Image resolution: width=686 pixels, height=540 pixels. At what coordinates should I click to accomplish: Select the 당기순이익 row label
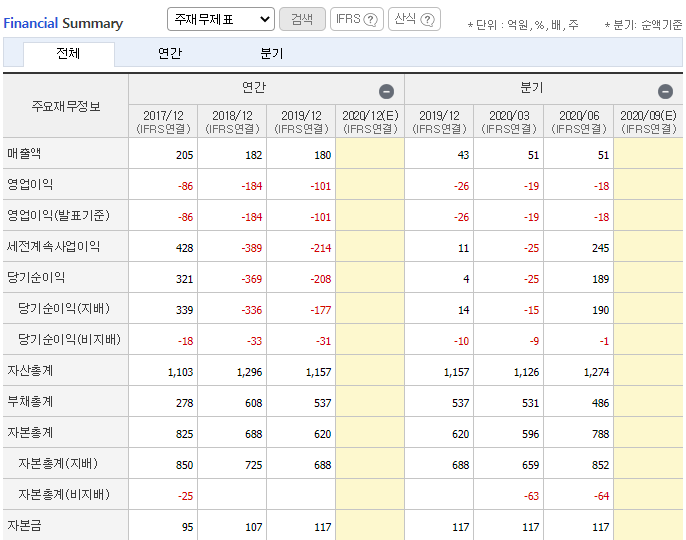(x=36, y=278)
